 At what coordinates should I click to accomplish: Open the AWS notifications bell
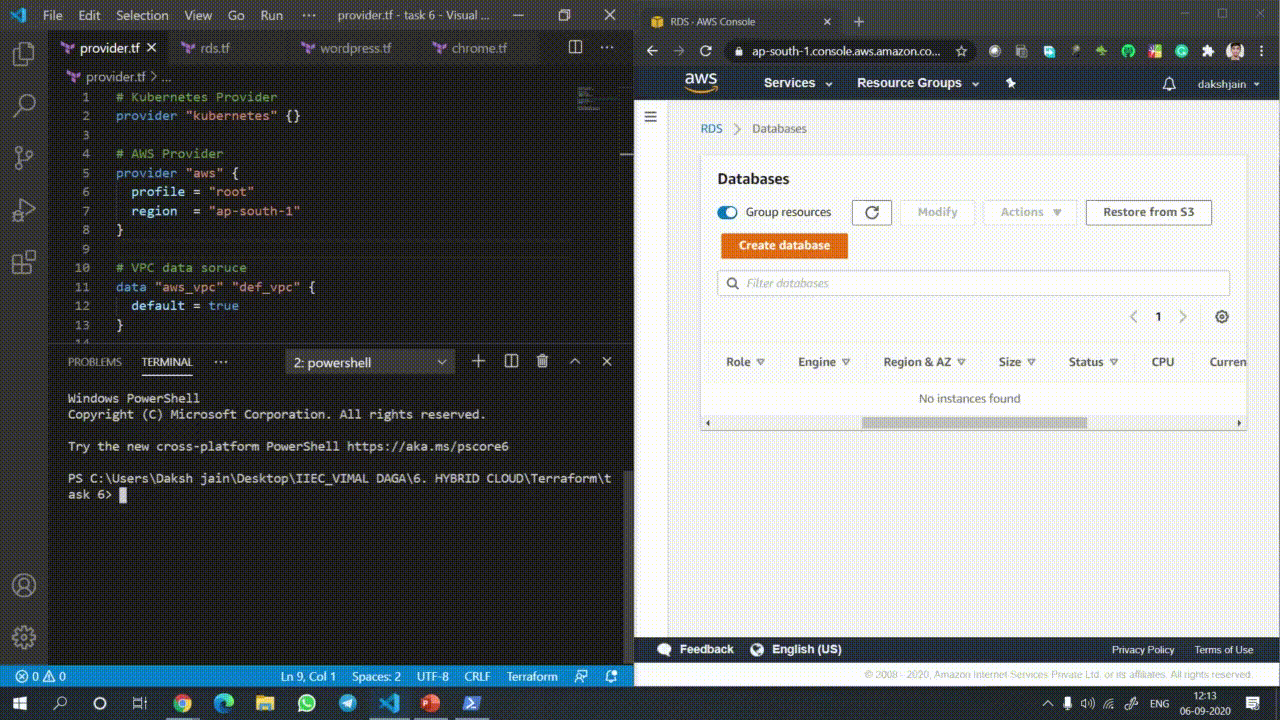pyautogui.click(x=1169, y=84)
